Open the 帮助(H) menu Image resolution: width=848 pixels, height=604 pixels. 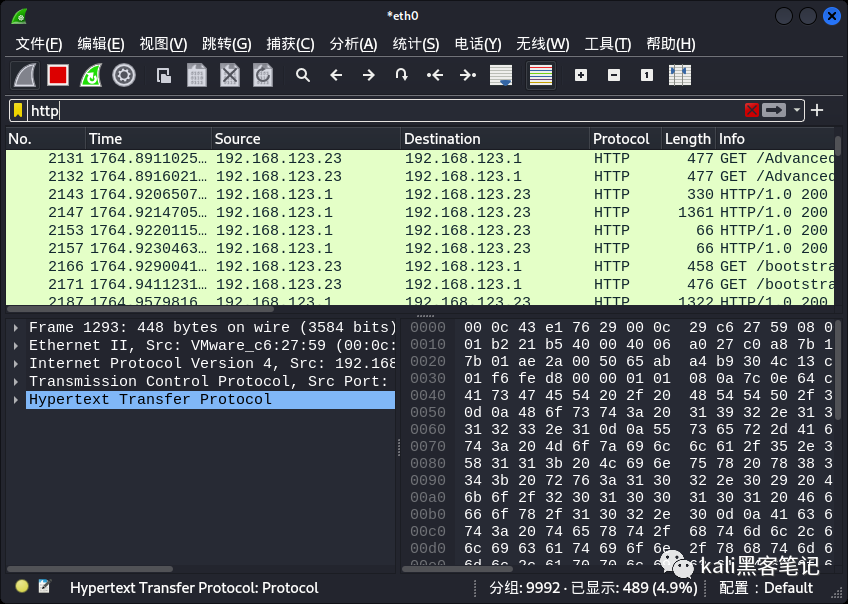[671, 44]
